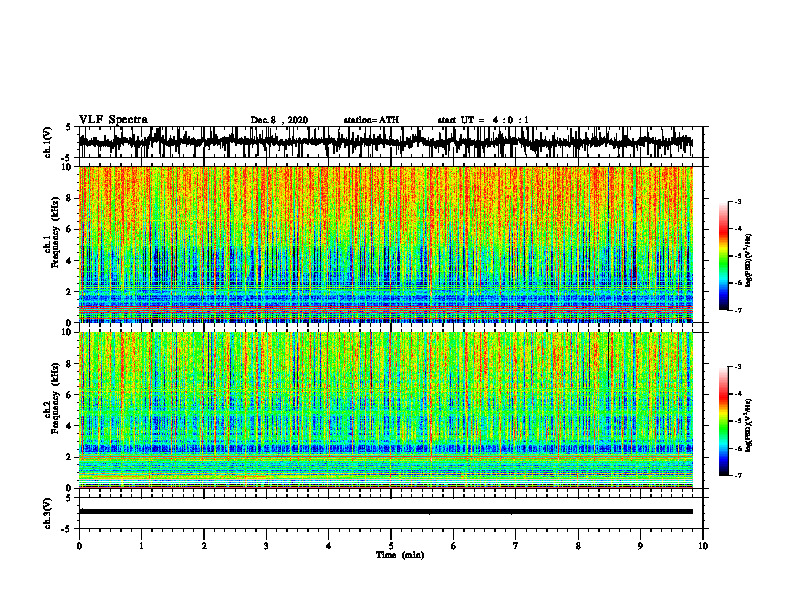
Task: Click the "4" kHz tick of ch.1 spectrogram
Action: pos(70,261)
